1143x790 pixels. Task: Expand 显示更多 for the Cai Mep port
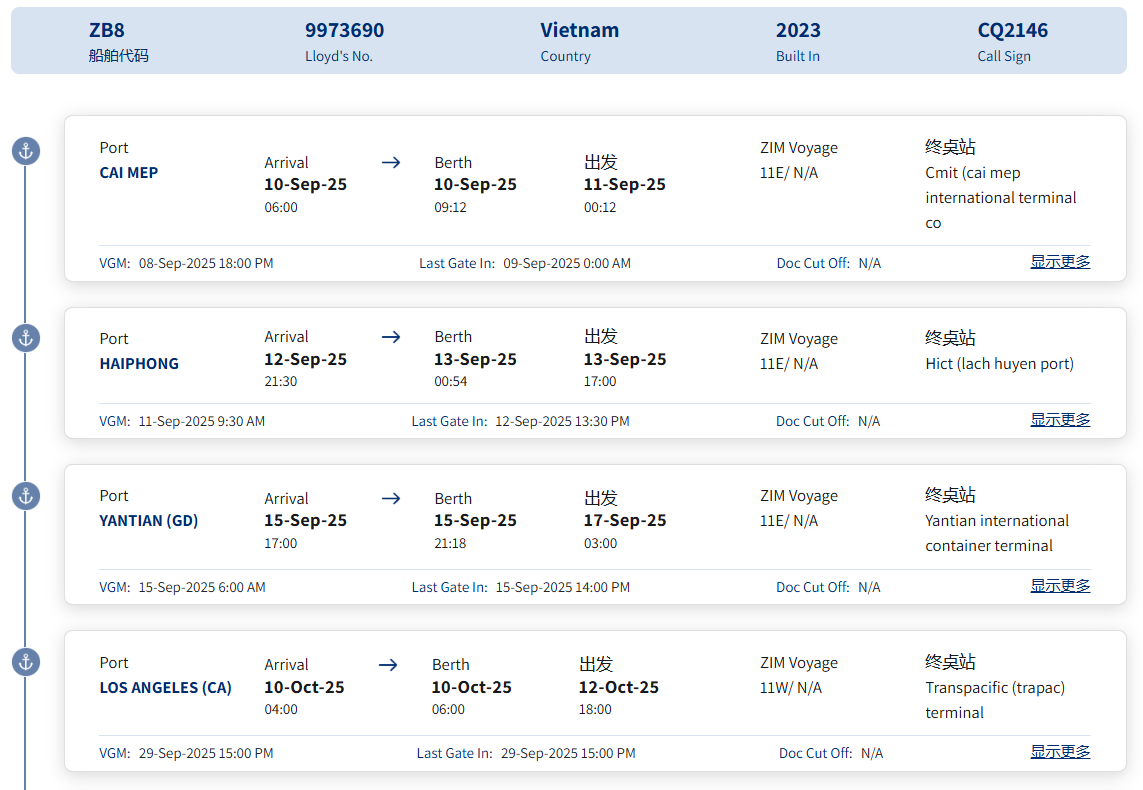[x=1060, y=262]
